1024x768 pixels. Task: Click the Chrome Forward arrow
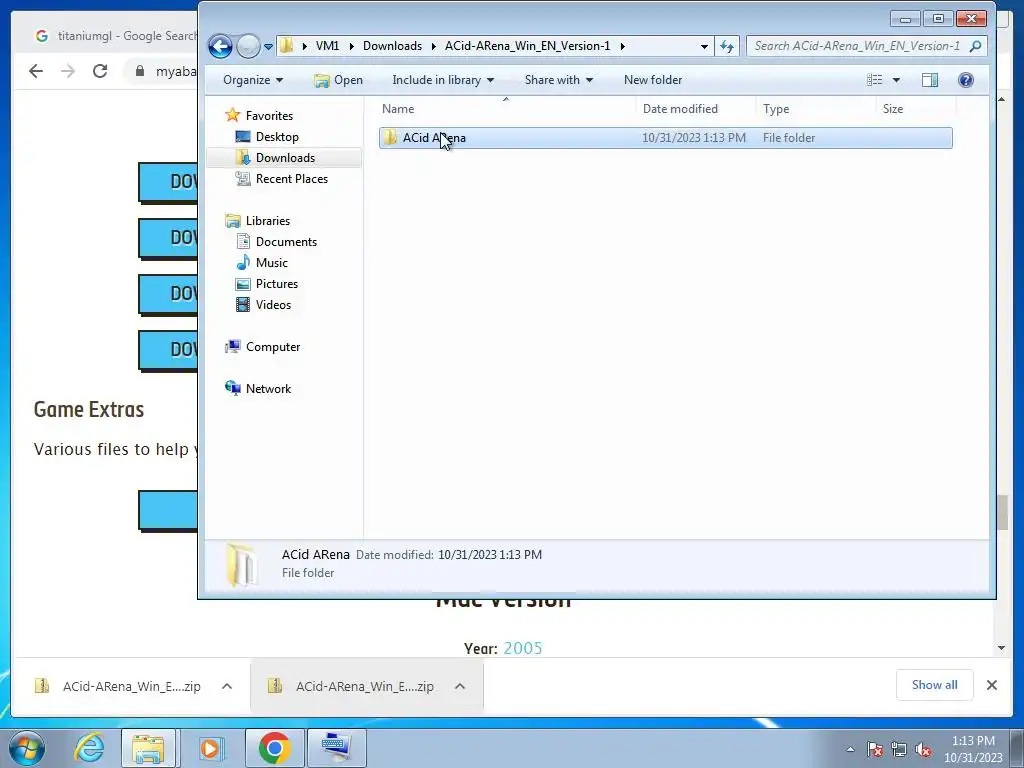click(68, 71)
